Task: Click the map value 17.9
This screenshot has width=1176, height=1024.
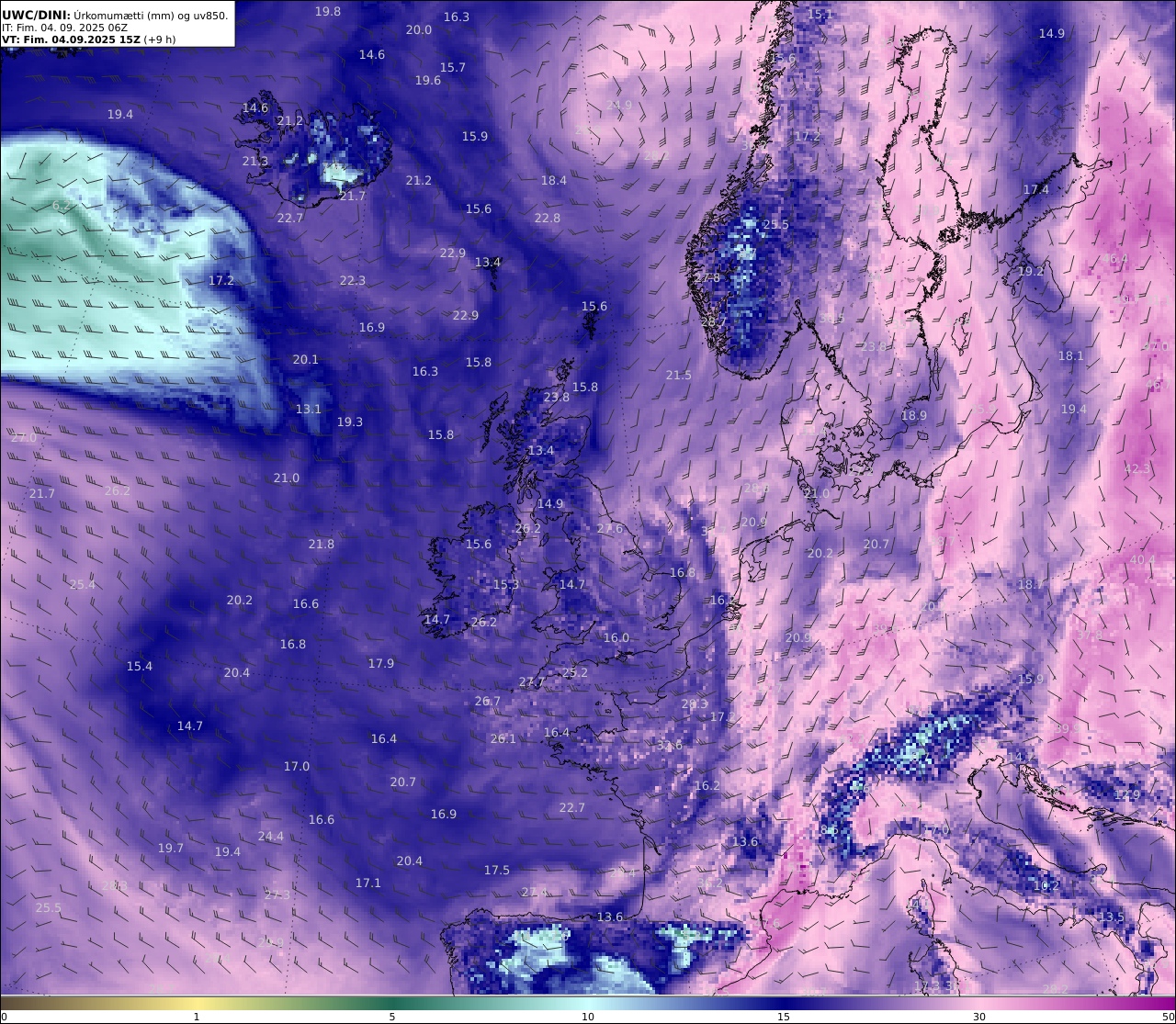Action: [x=381, y=663]
